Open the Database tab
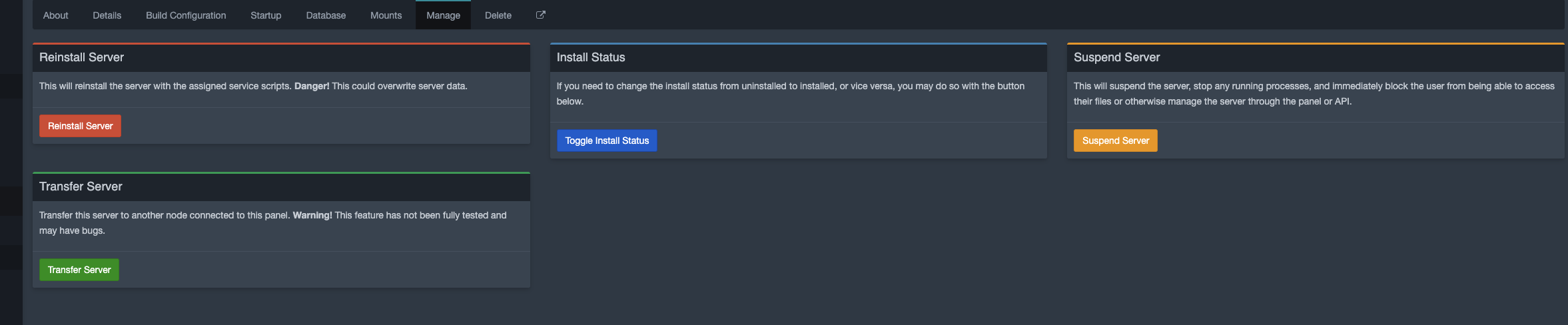 326,15
